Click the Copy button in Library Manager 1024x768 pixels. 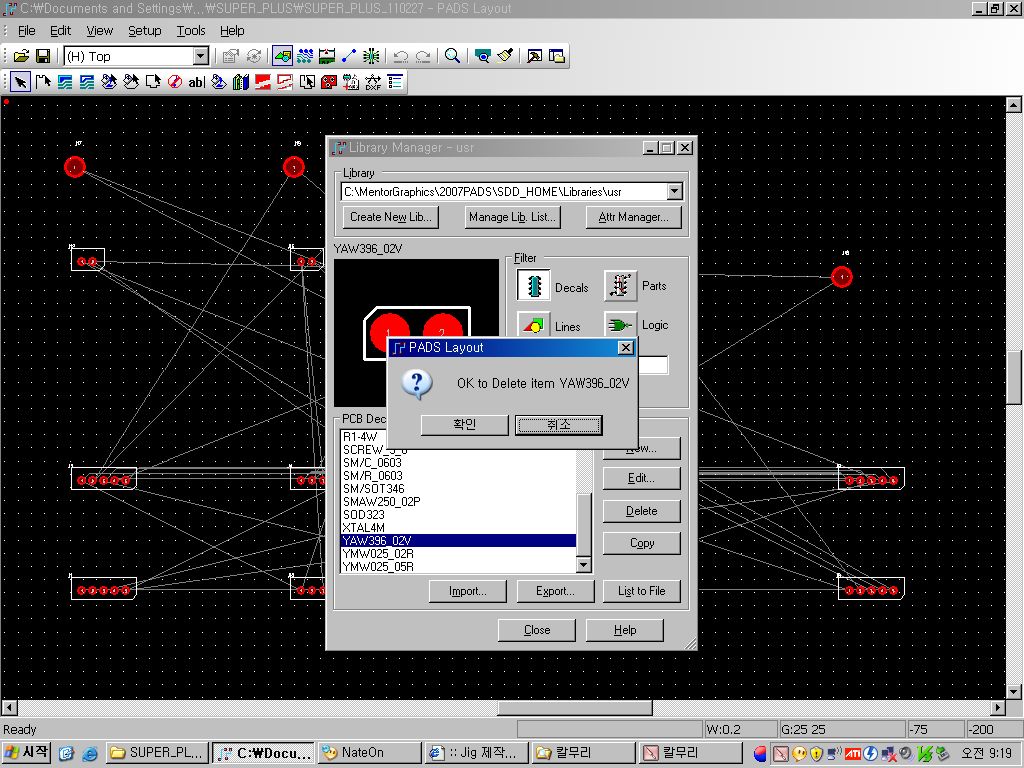pos(641,543)
